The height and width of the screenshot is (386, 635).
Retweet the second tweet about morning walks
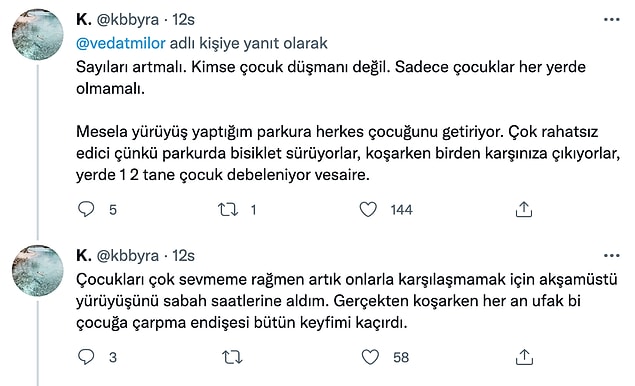tap(232, 357)
